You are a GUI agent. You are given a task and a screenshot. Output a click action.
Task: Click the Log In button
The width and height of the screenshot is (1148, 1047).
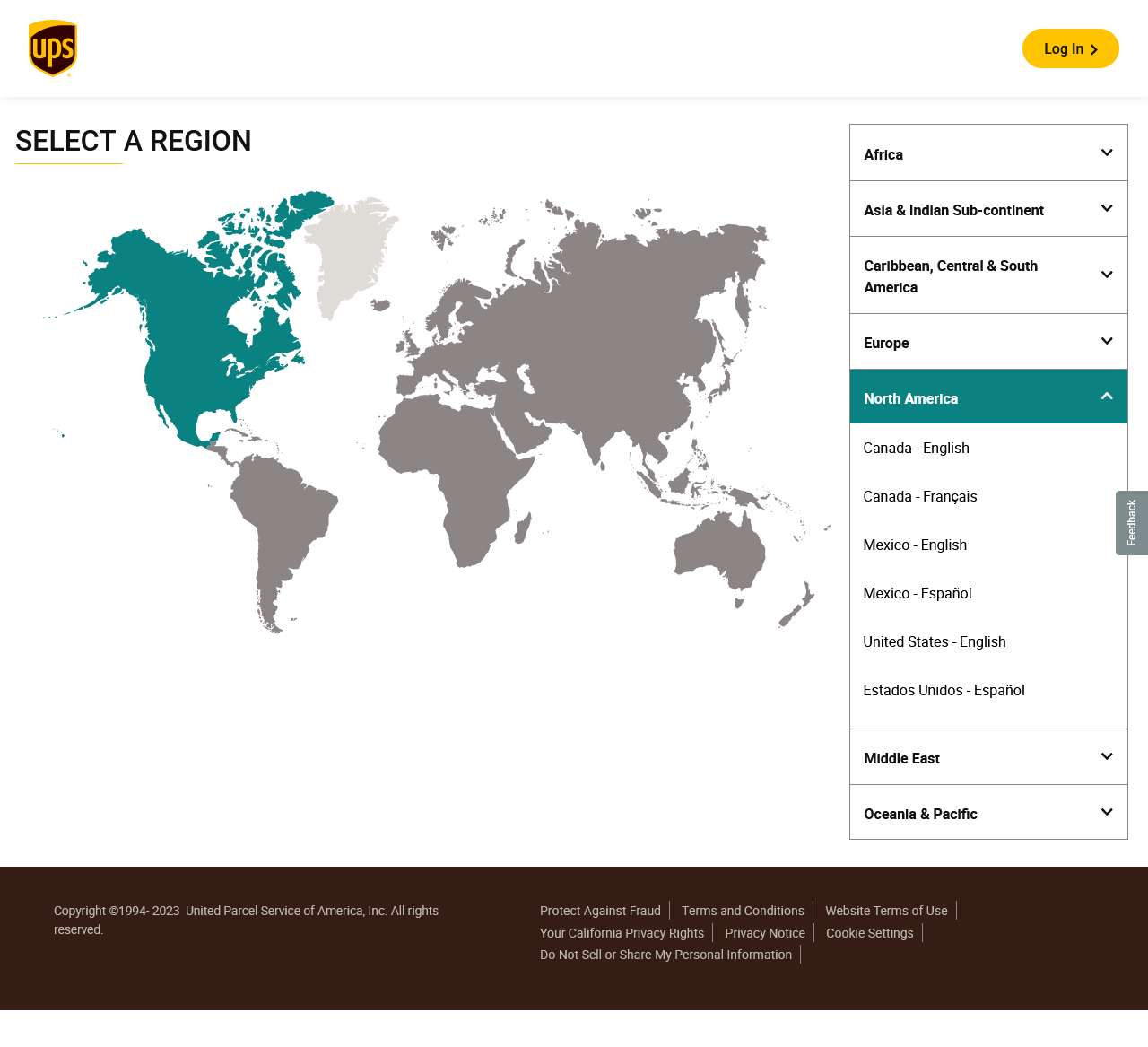1070,48
